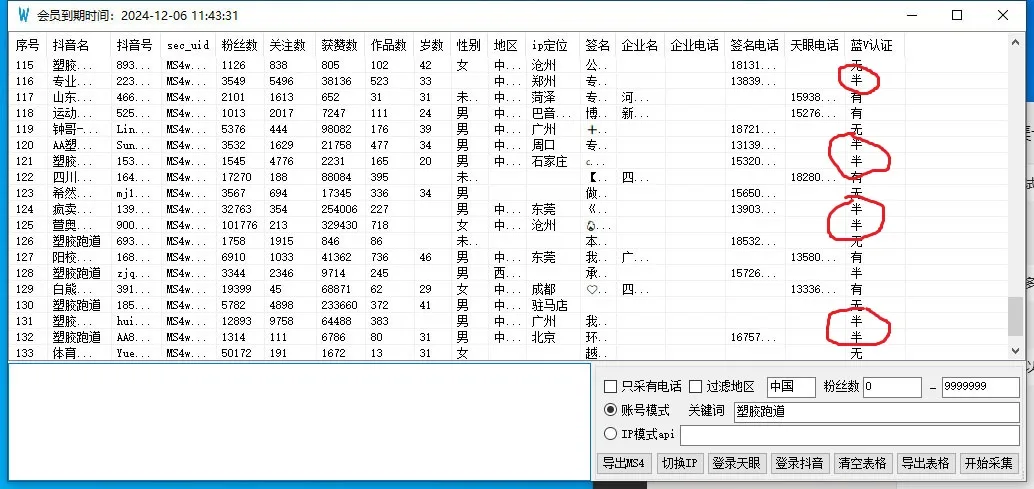The image size is (1034, 489).
Task: Click the 开始采集 button
Action: pyautogui.click(x=988, y=463)
